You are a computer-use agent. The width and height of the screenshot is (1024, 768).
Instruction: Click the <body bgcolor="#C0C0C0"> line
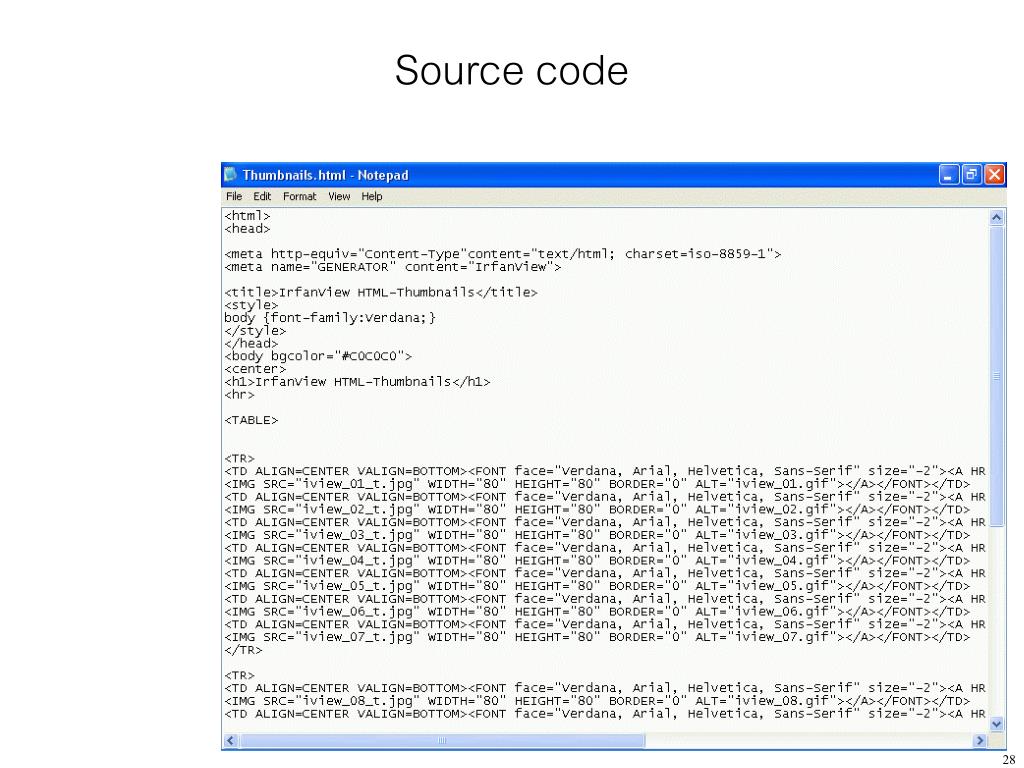318,356
